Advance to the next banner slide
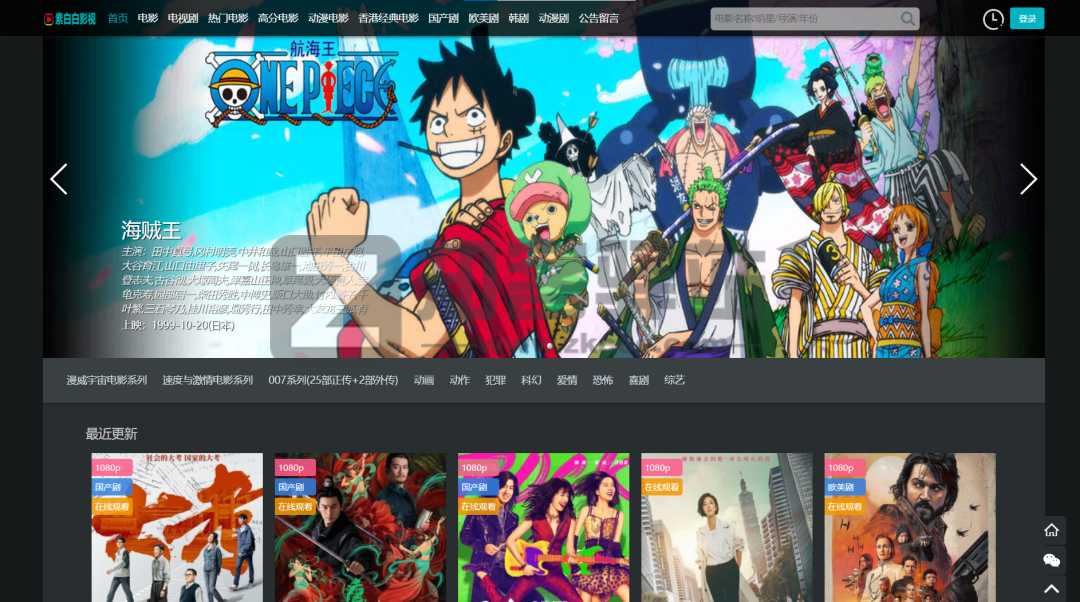 (x=1027, y=179)
